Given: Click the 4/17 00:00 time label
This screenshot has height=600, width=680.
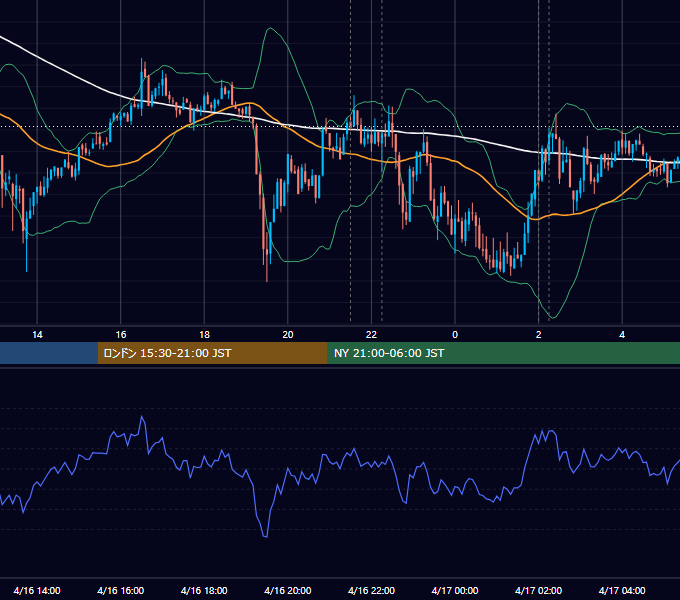Looking at the screenshot, I should pos(455,590).
